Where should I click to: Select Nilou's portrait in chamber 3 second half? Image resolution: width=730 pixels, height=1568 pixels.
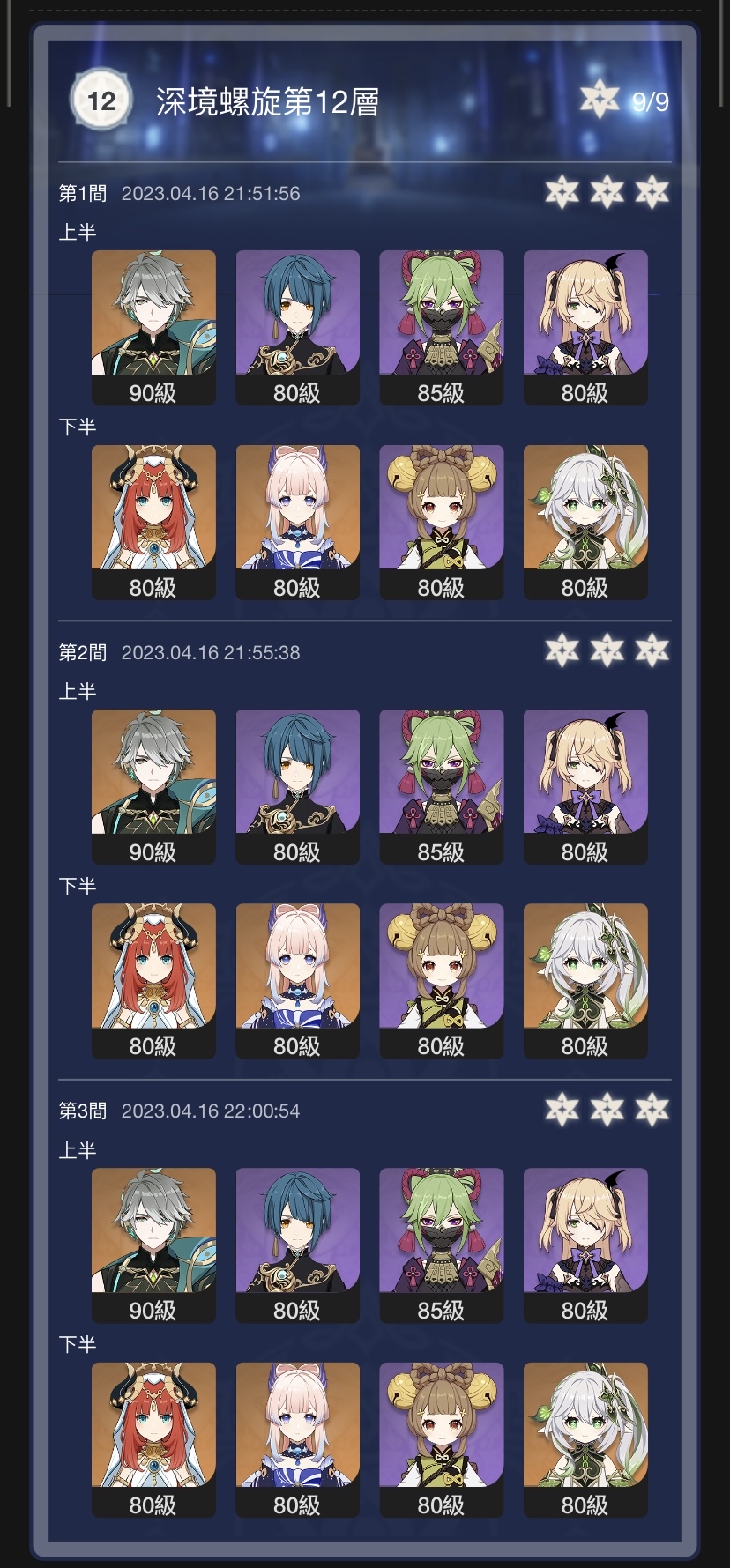(x=153, y=1439)
